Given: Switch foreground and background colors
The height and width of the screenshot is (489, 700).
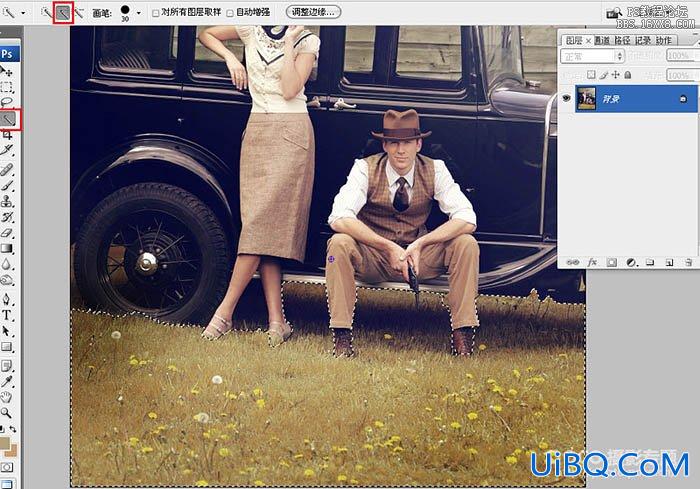Looking at the screenshot, I should (x=13, y=429).
